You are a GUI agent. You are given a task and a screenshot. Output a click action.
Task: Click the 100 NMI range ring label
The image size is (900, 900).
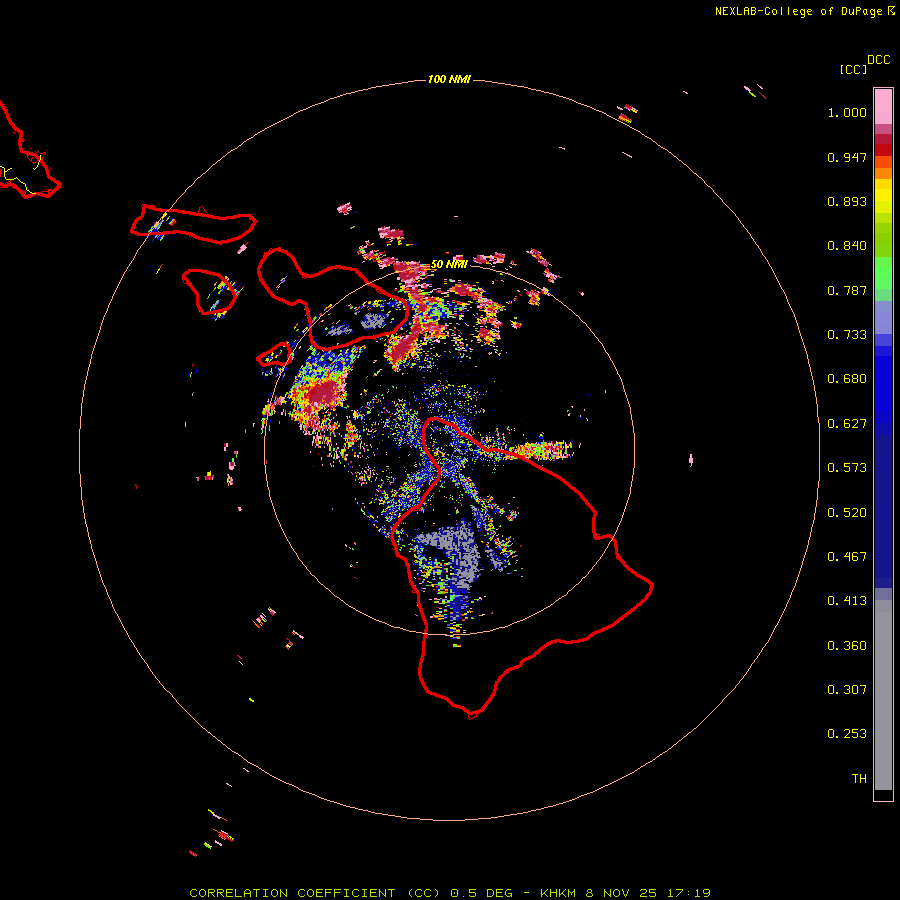[x=449, y=79]
